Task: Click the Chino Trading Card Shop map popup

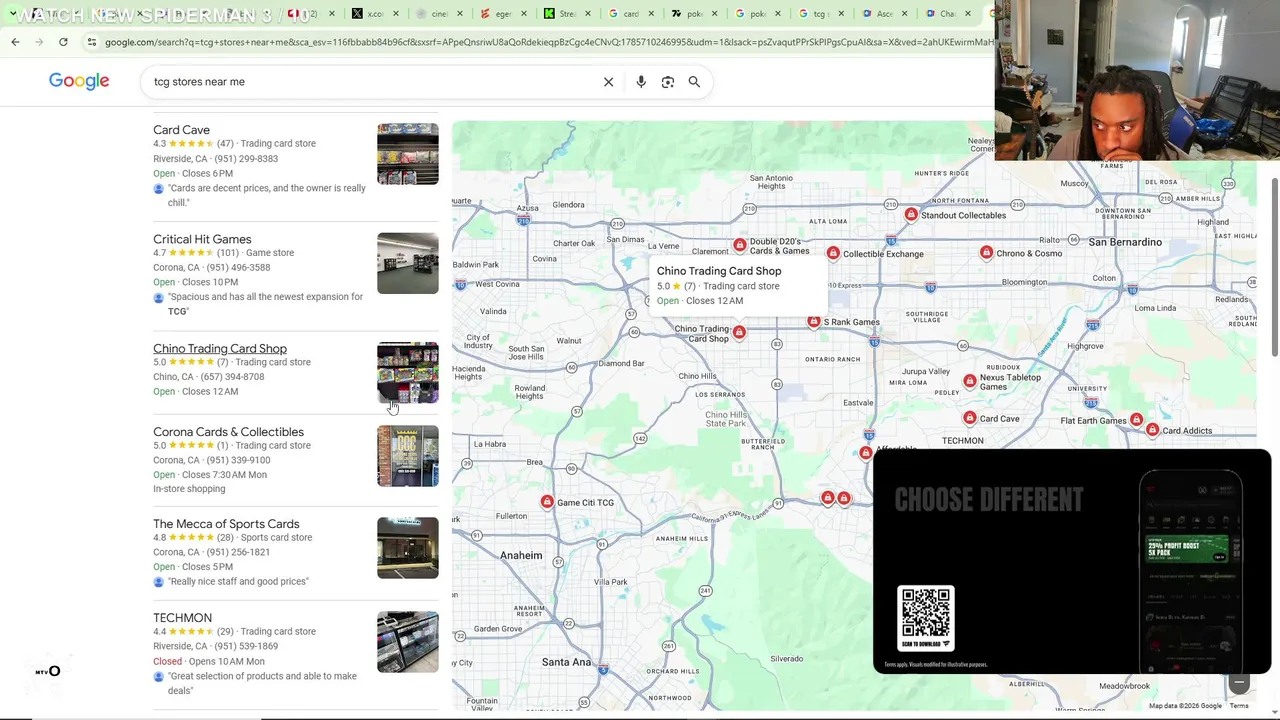Action: coord(739,285)
